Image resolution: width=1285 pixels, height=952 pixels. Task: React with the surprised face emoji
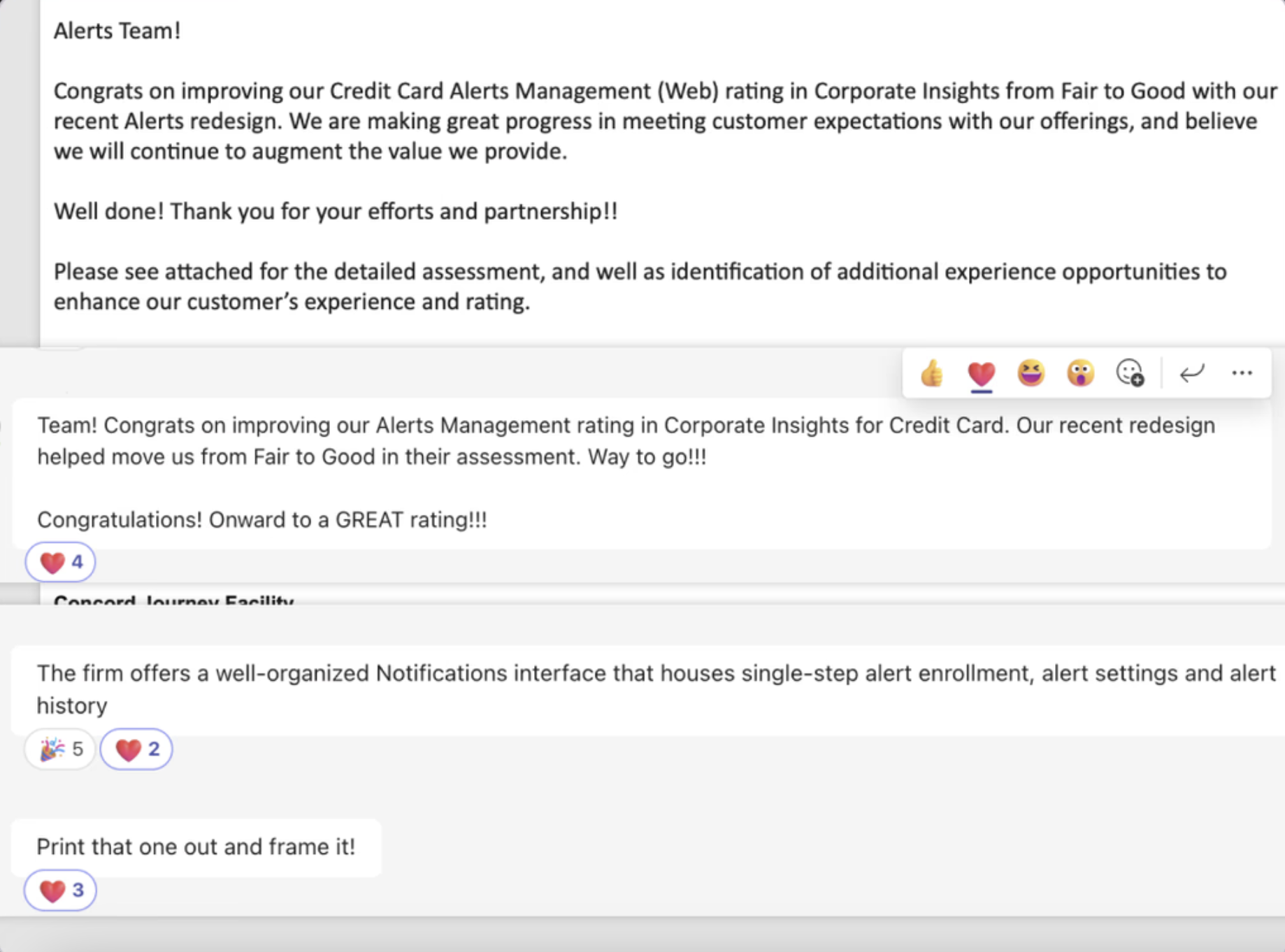pos(1080,373)
